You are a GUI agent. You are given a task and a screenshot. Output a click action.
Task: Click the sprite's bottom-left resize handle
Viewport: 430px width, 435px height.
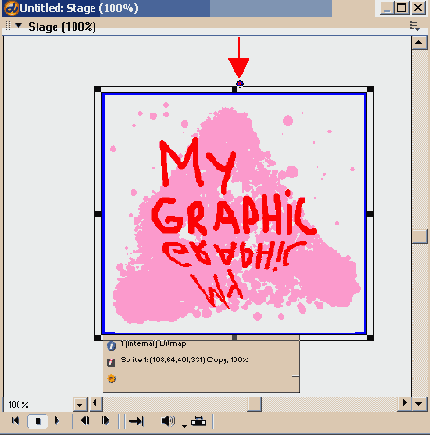tap(98, 338)
